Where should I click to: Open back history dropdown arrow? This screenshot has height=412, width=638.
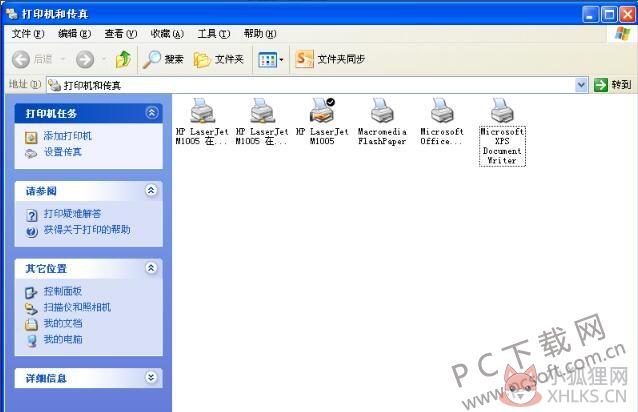[63, 59]
